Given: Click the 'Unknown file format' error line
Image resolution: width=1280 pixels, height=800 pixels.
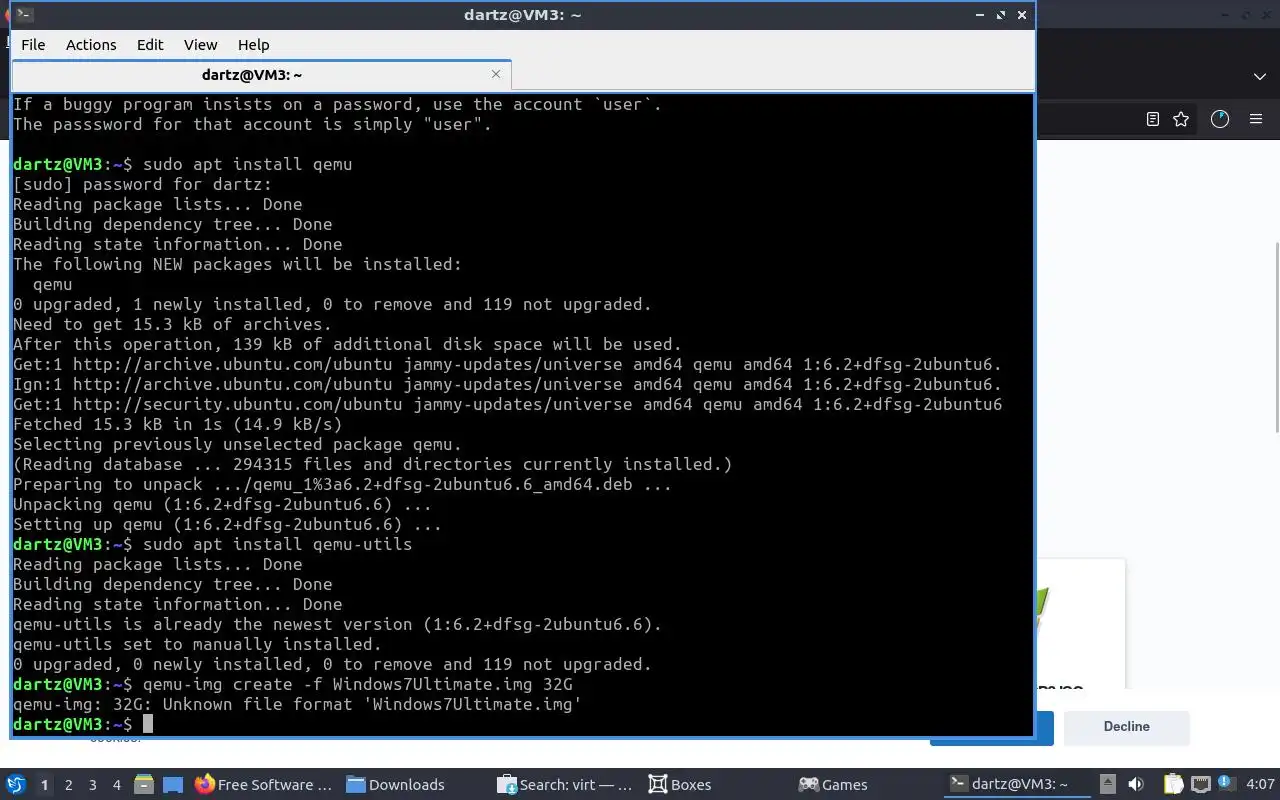Looking at the screenshot, I should (297, 704).
